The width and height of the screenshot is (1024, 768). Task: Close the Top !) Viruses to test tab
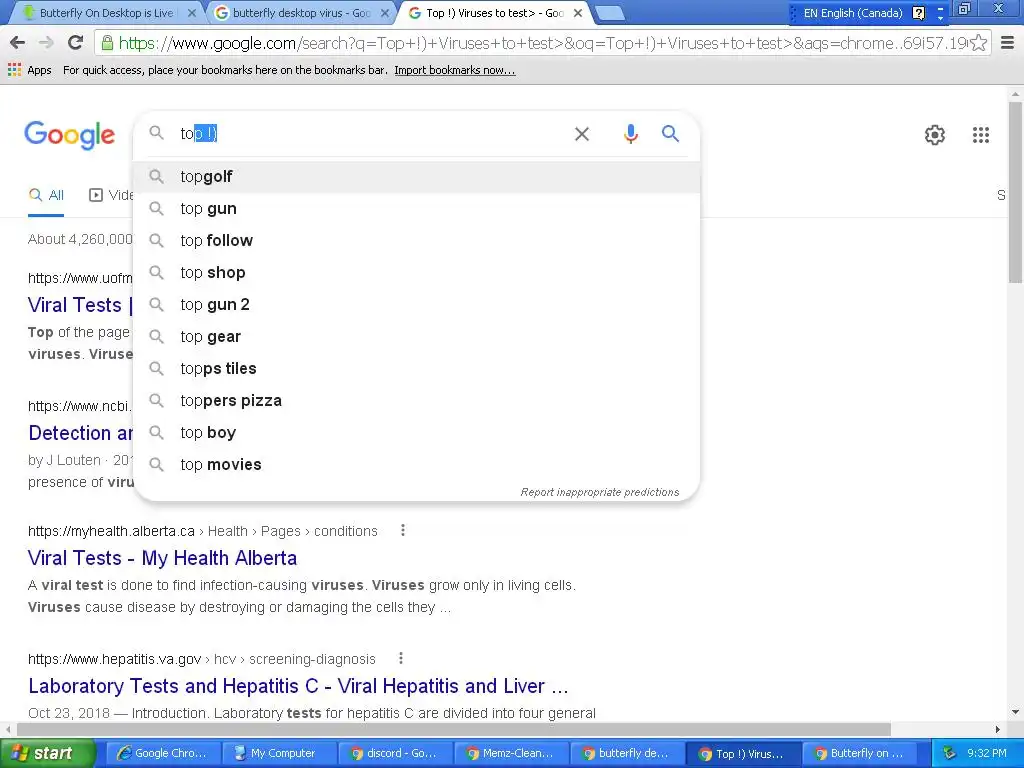578,13
